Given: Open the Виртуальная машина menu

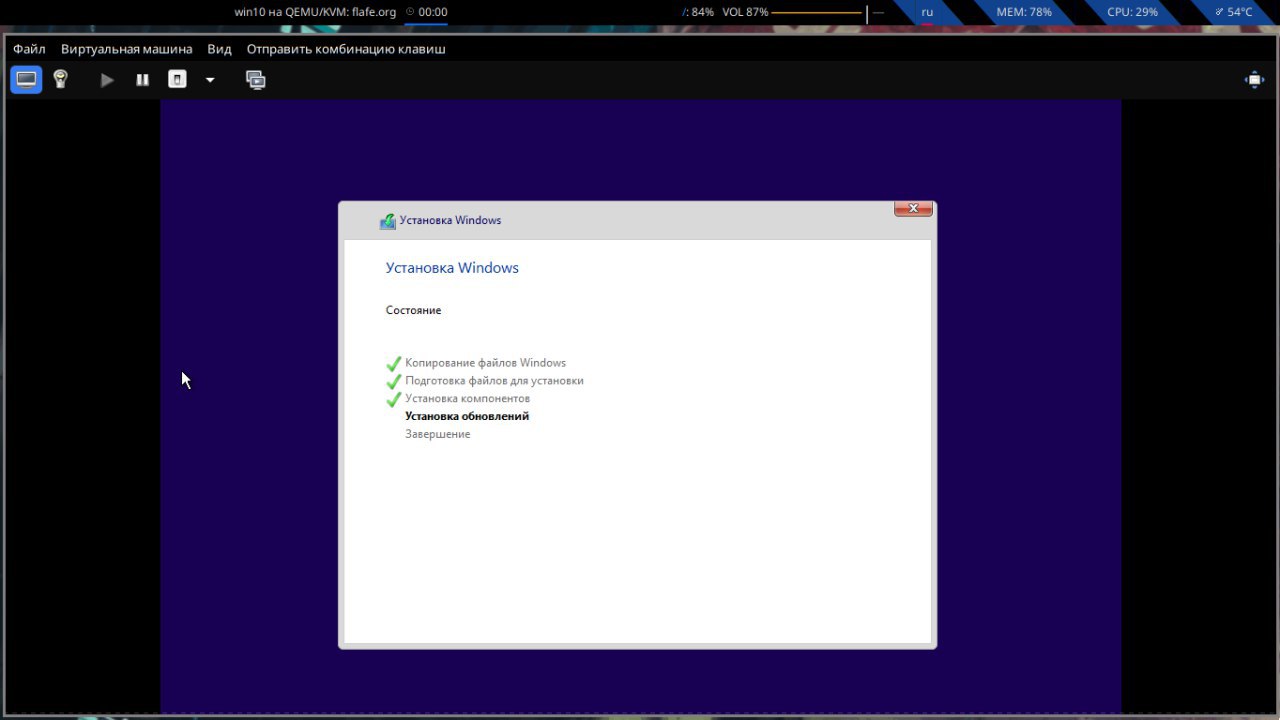Looking at the screenshot, I should [126, 49].
